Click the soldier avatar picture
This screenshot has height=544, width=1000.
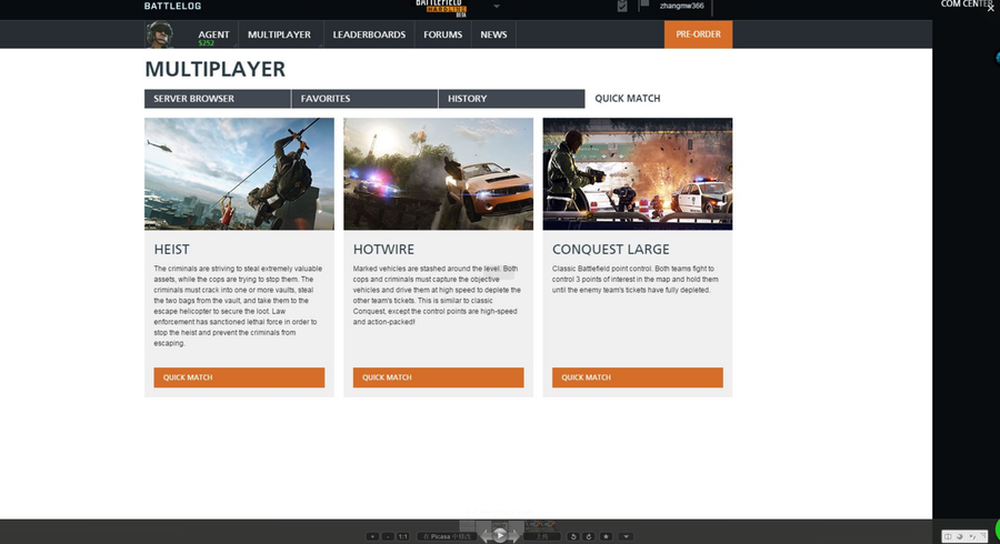point(159,34)
